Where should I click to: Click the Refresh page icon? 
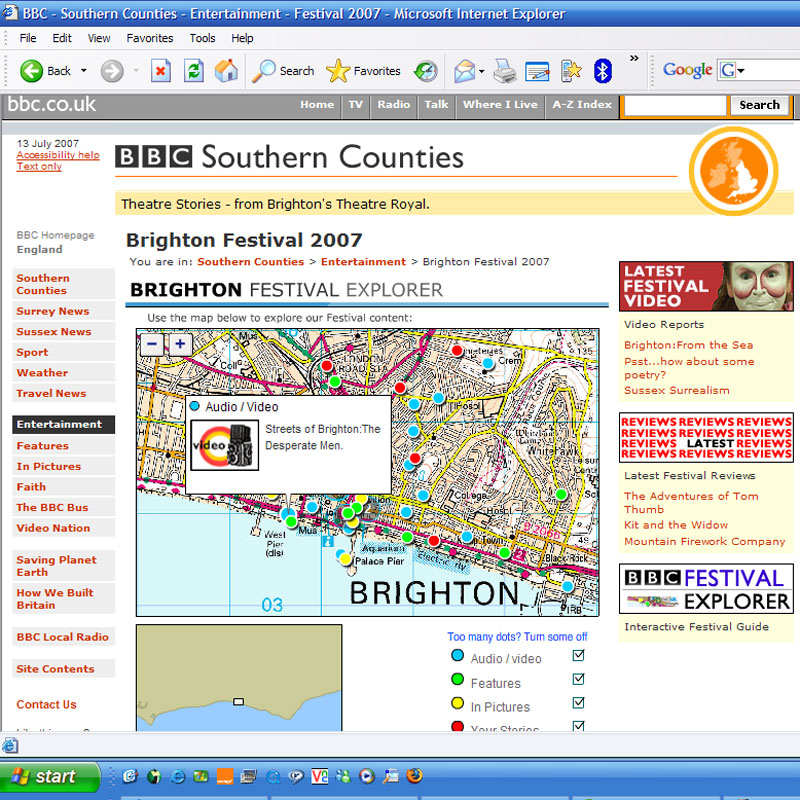194,71
